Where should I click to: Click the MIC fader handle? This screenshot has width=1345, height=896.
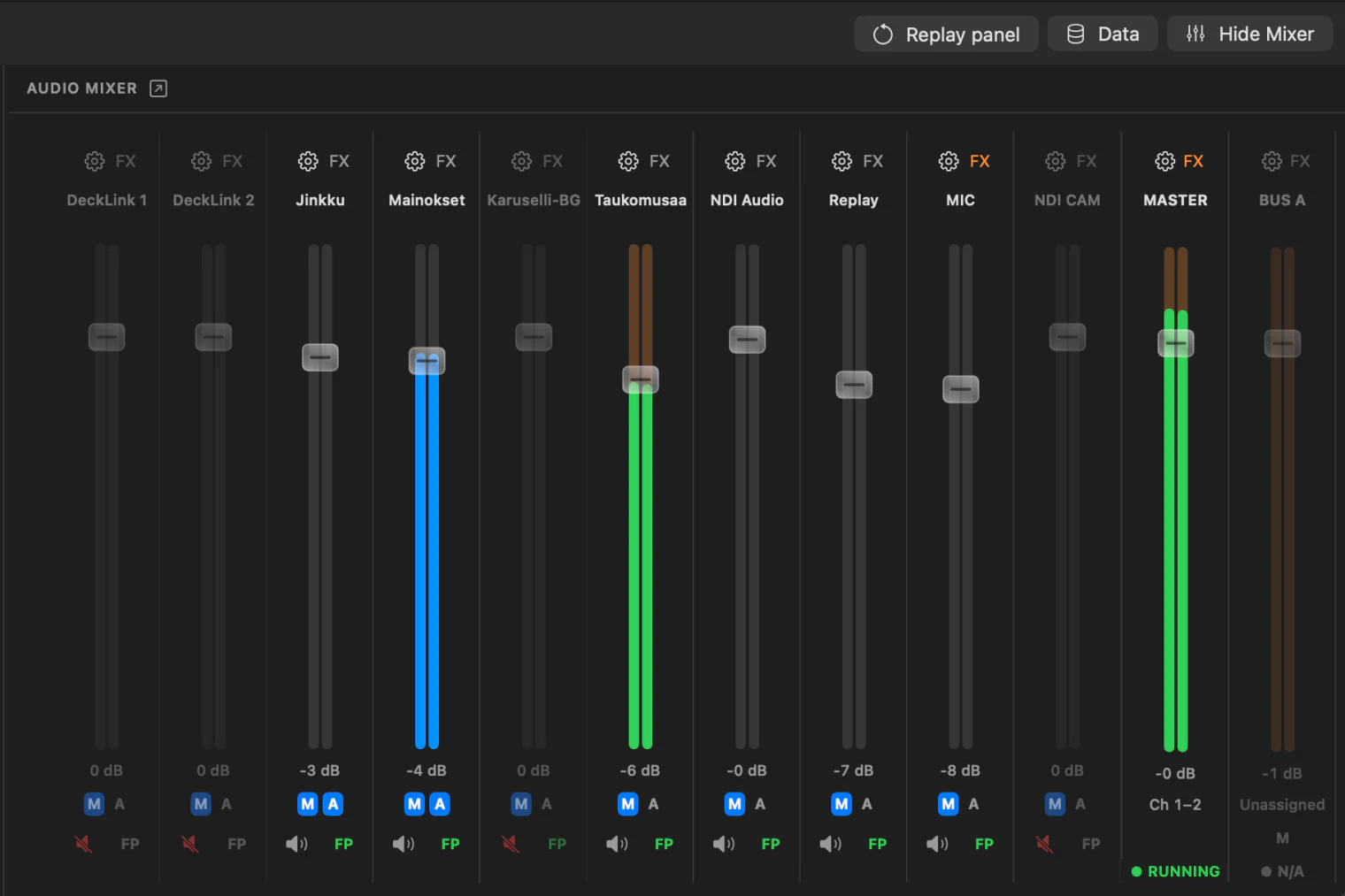coord(961,389)
